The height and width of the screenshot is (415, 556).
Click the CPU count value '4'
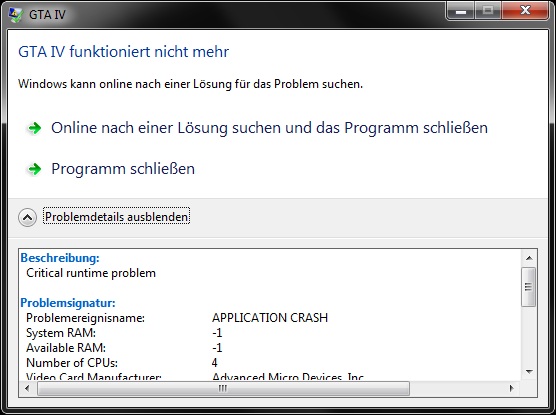215,363
